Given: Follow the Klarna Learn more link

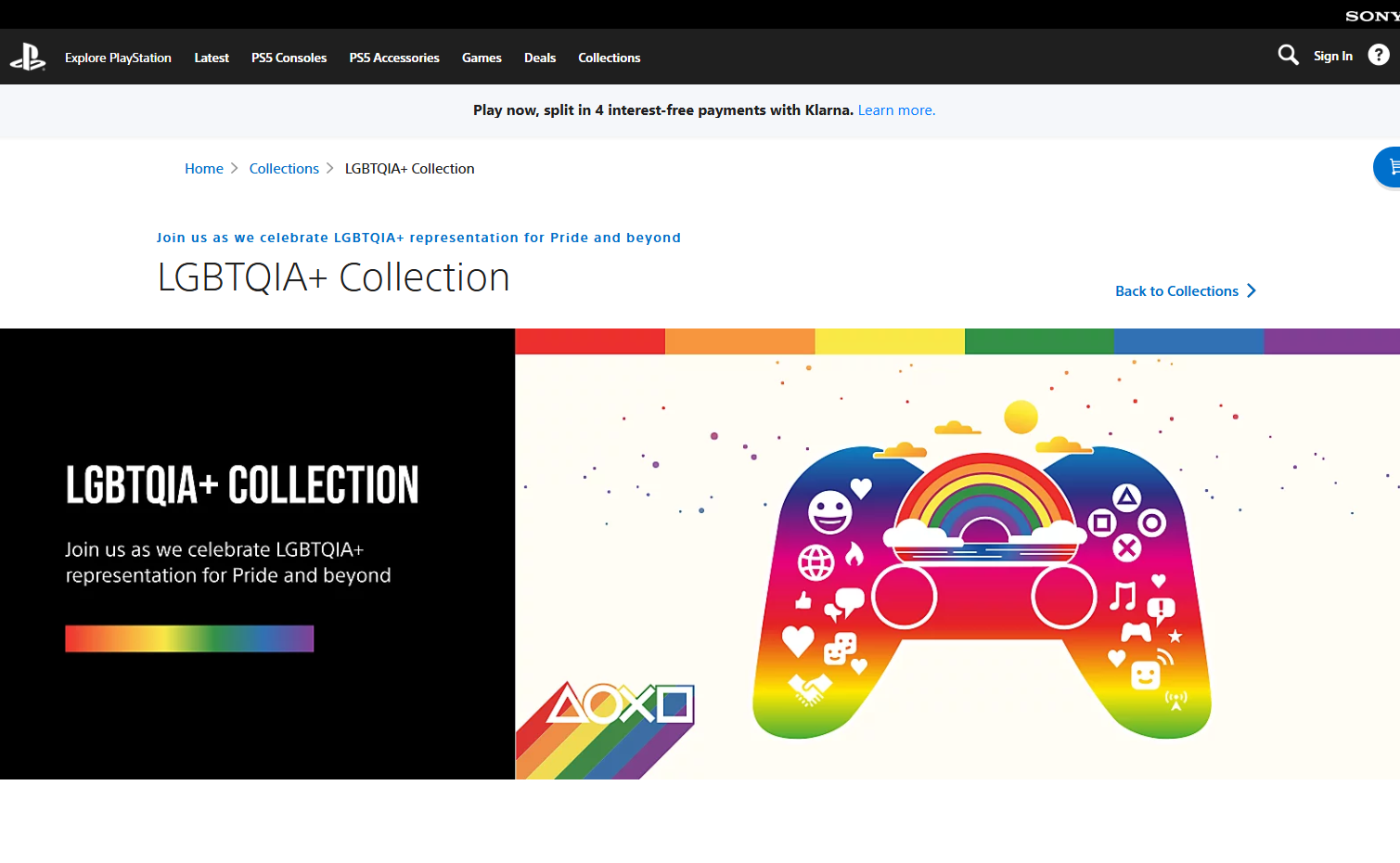Looking at the screenshot, I should (896, 110).
